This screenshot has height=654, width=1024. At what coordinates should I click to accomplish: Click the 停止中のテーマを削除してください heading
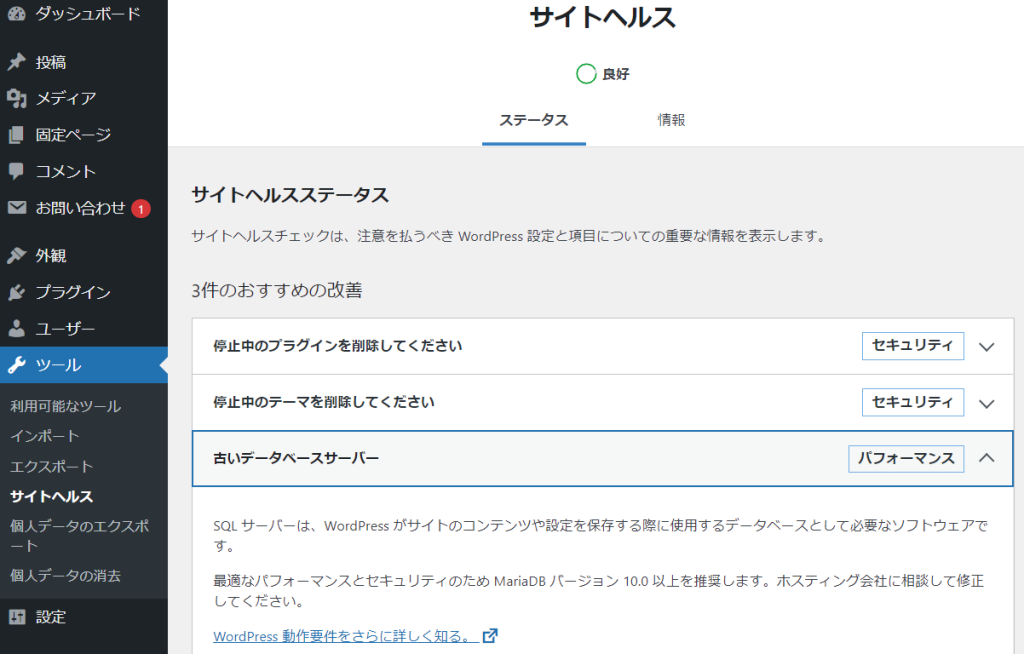[x=324, y=402]
